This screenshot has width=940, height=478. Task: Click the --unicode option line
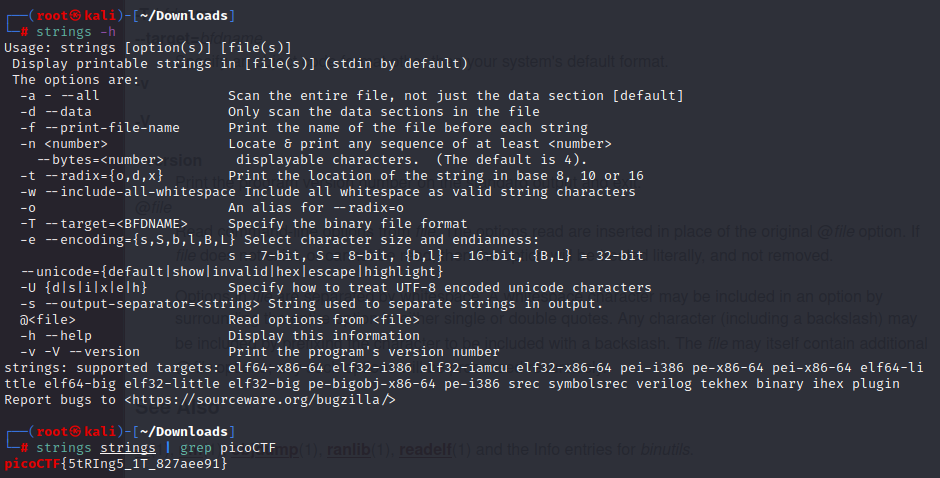click(x=232, y=272)
